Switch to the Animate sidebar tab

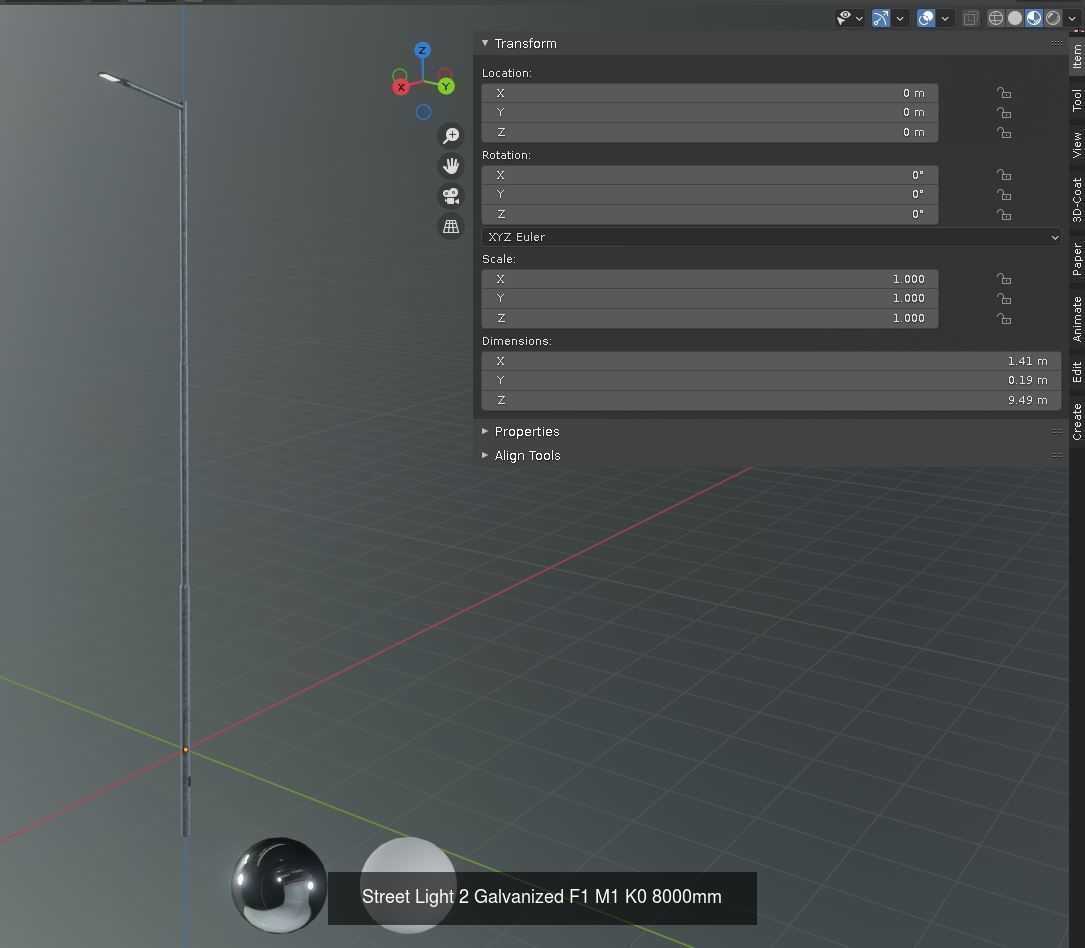click(1077, 319)
